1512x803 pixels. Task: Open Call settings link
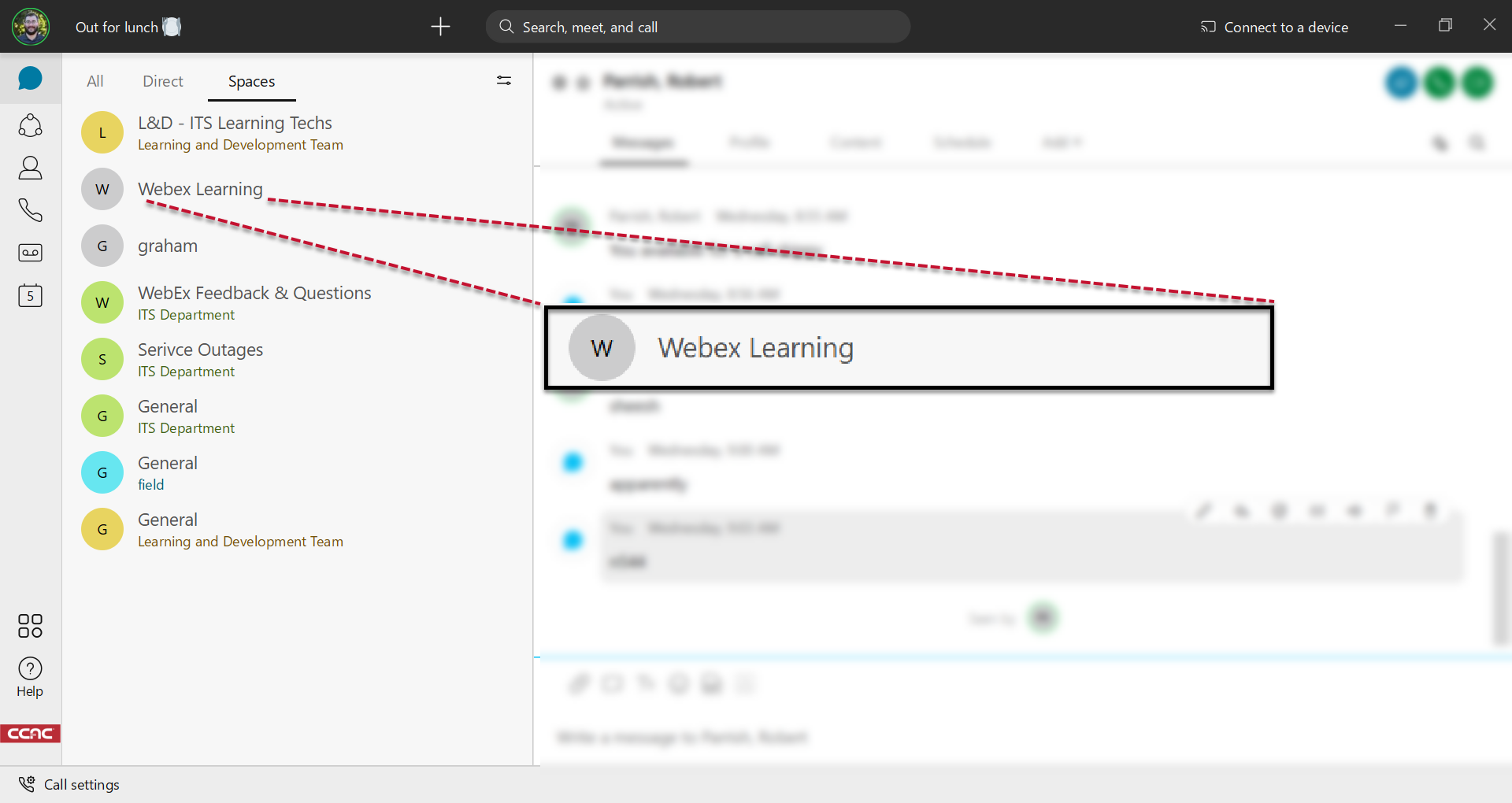[82, 784]
